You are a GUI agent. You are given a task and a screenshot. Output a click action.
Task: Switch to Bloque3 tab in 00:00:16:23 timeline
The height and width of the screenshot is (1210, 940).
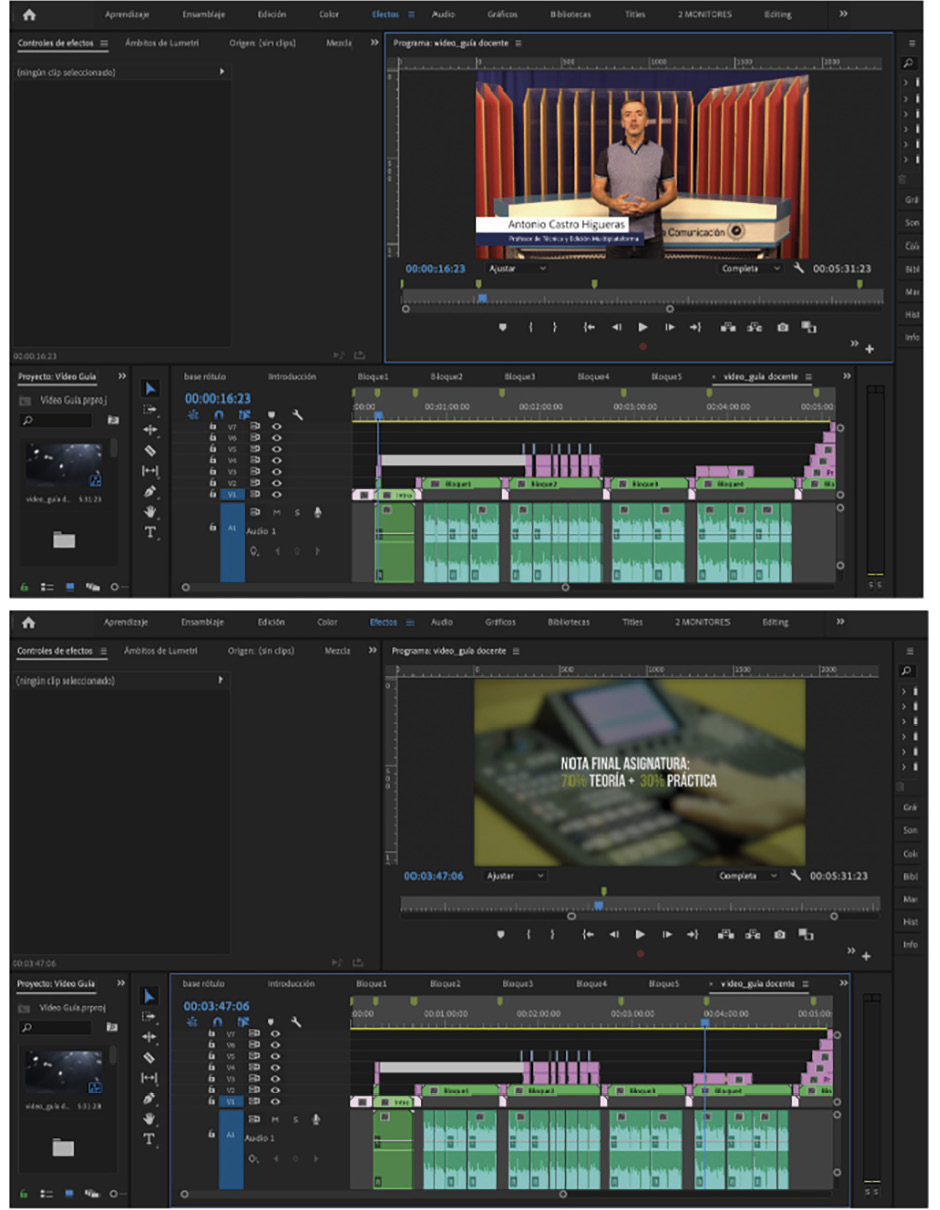(x=519, y=376)
